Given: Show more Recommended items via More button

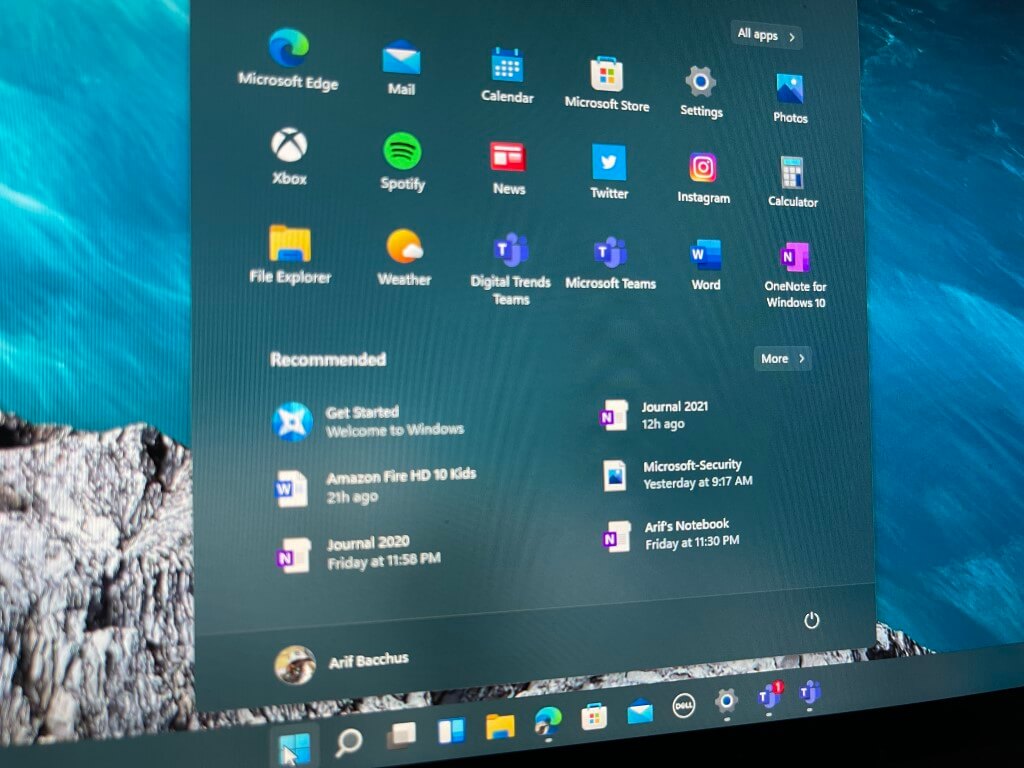Looking at the screenshot, I should pyautogui.click(x=781, y=358).
